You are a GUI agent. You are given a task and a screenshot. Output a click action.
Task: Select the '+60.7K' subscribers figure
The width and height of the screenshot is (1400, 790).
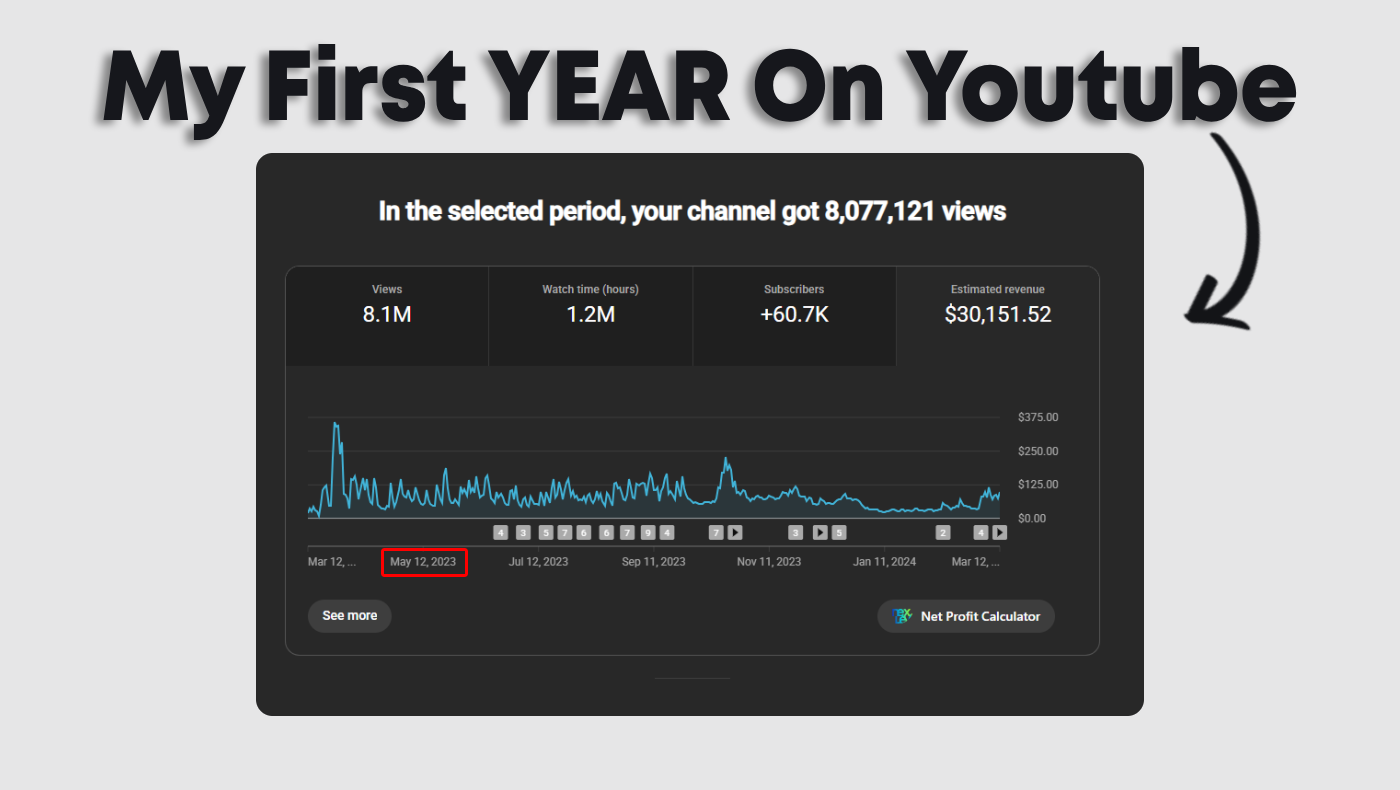coord(794,315)
